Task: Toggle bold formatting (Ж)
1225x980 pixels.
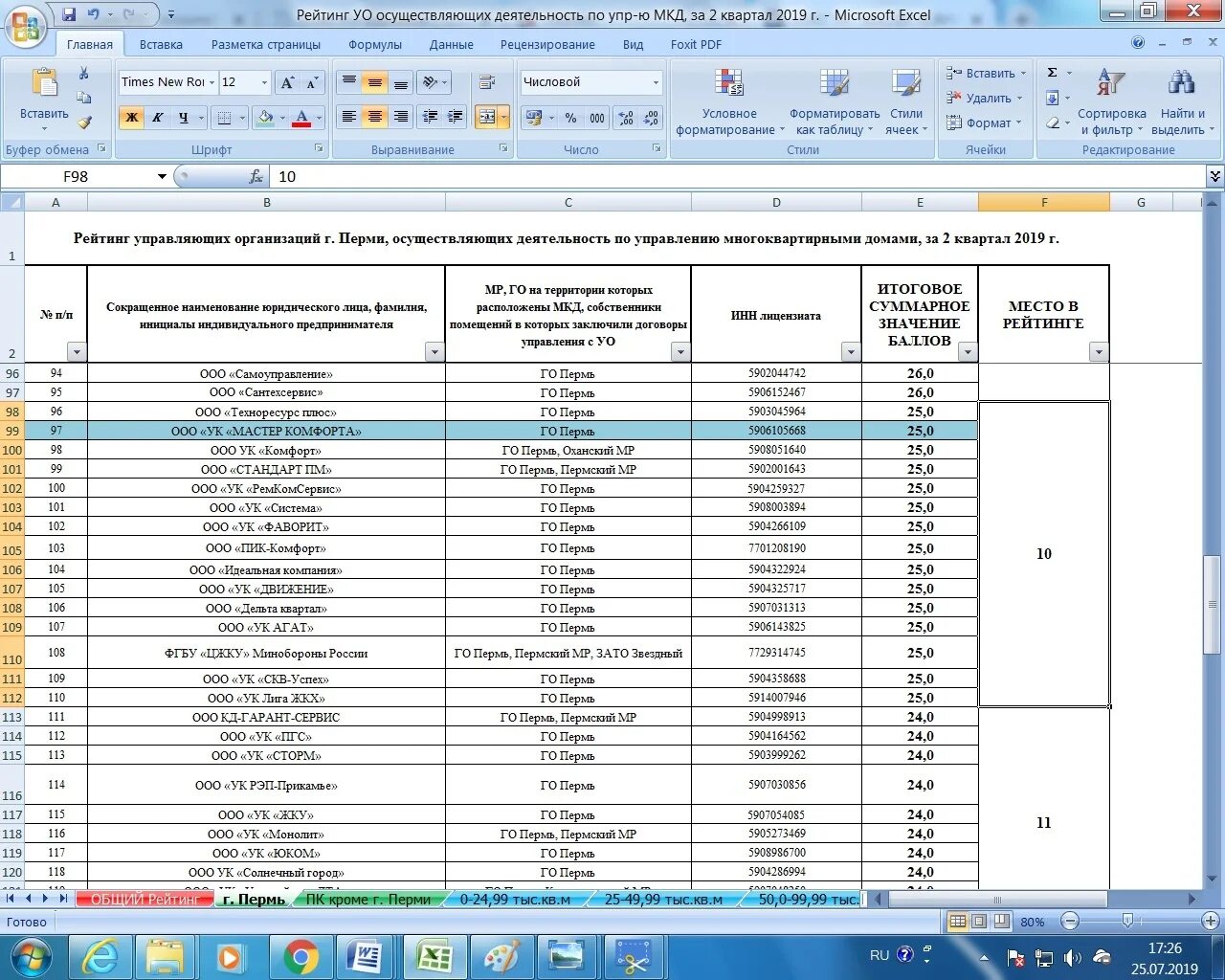Action: pos(132,118)
